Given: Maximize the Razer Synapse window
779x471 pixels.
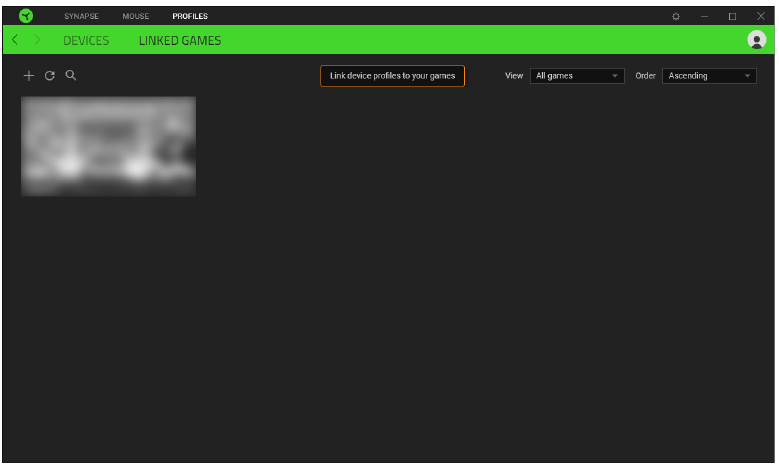Looking at the screenshot, I should point(732,16).
